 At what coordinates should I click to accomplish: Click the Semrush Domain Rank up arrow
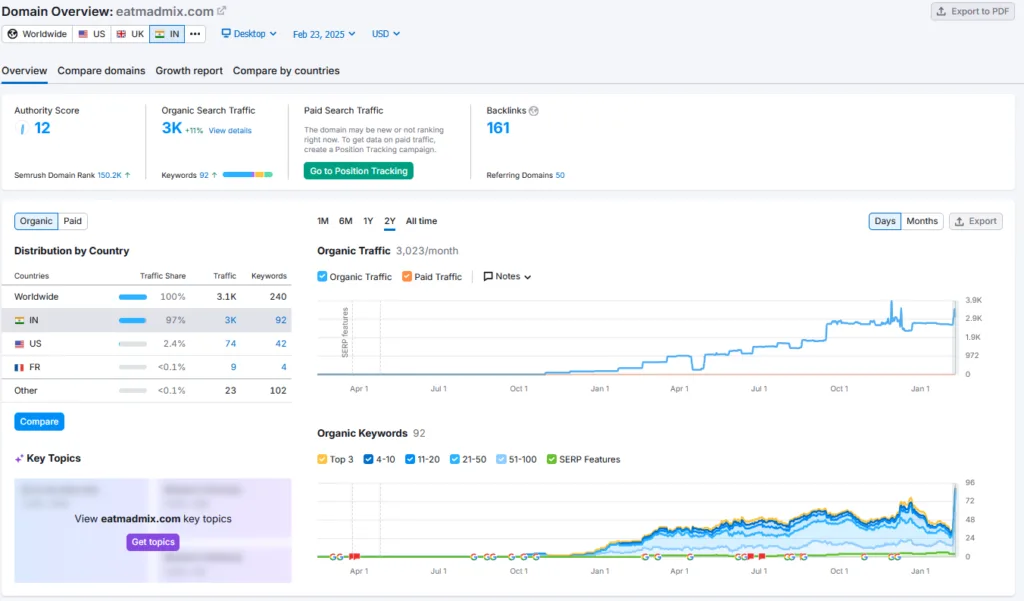(x=127, y=175)
